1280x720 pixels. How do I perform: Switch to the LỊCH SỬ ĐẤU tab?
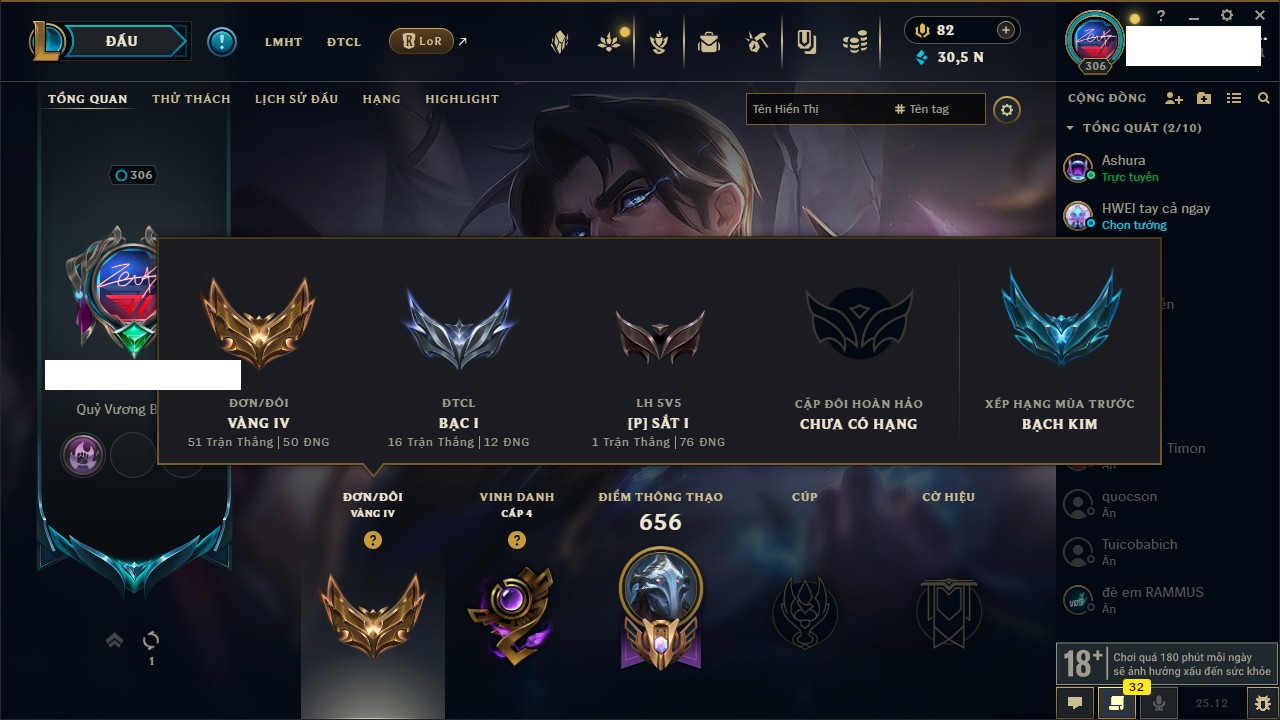[296, 99]
